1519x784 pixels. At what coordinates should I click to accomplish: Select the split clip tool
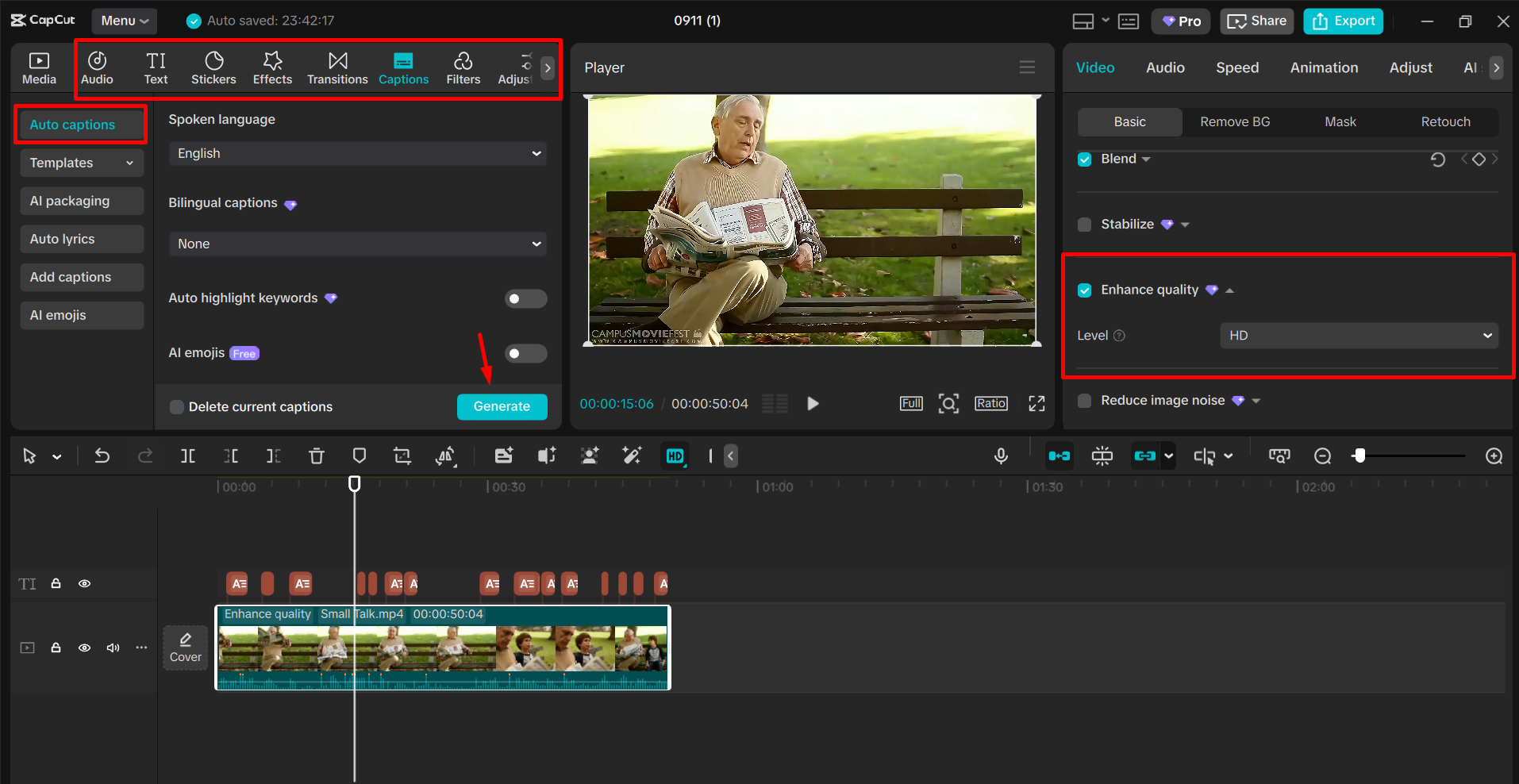(188, 455)
